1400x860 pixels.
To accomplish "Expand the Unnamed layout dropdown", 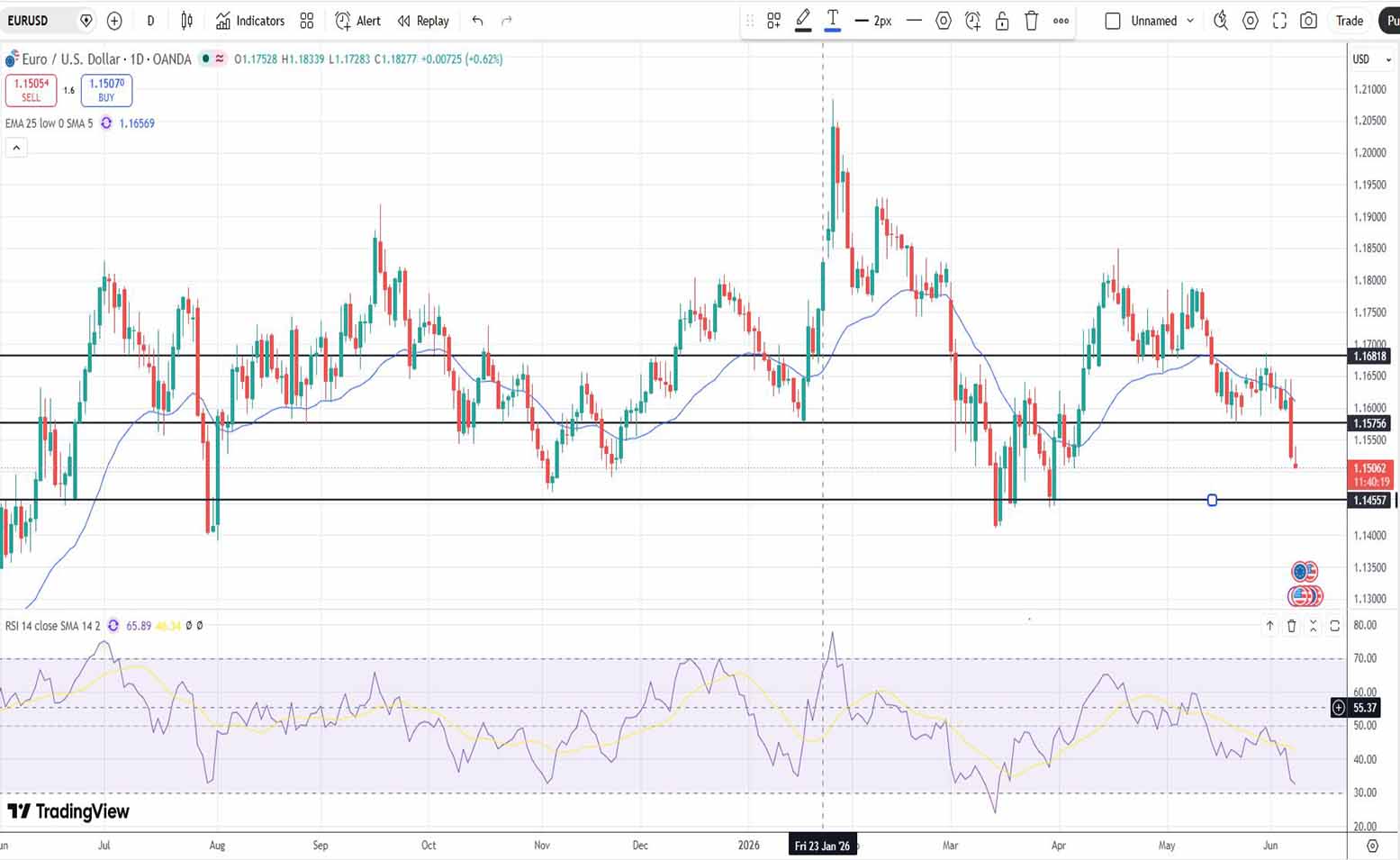I will tap(1190, 20).
